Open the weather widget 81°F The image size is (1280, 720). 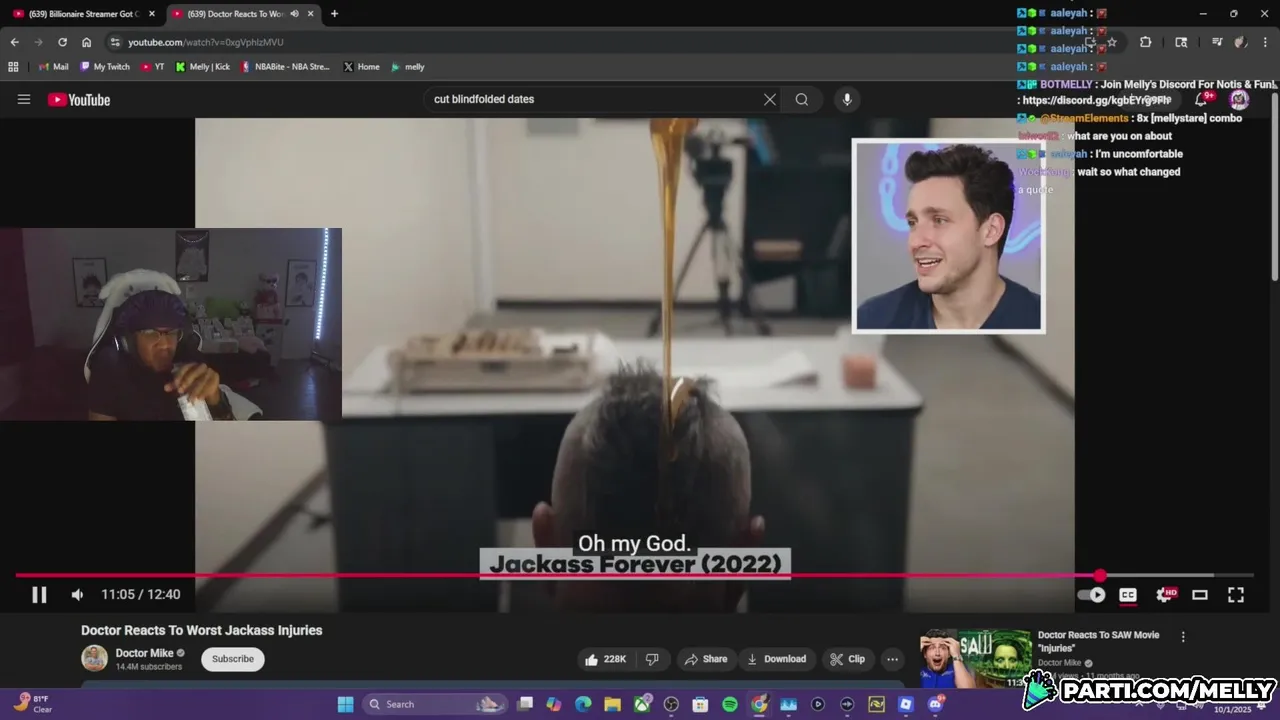point(31,704)
